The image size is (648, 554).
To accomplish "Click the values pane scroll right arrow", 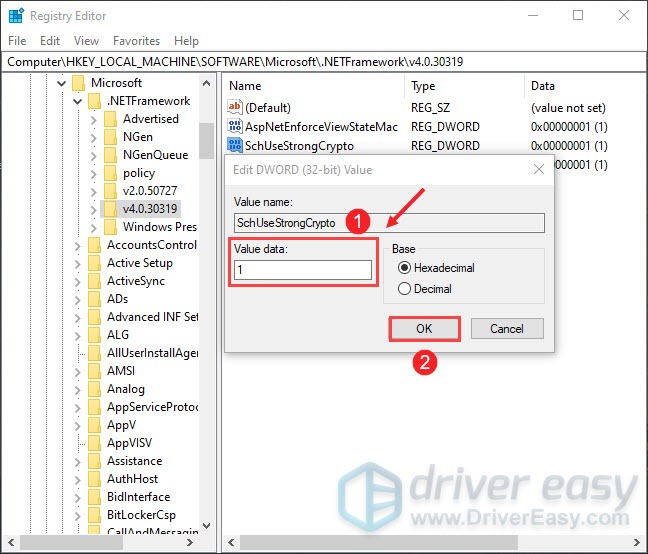I will click(x=636, y=542).
